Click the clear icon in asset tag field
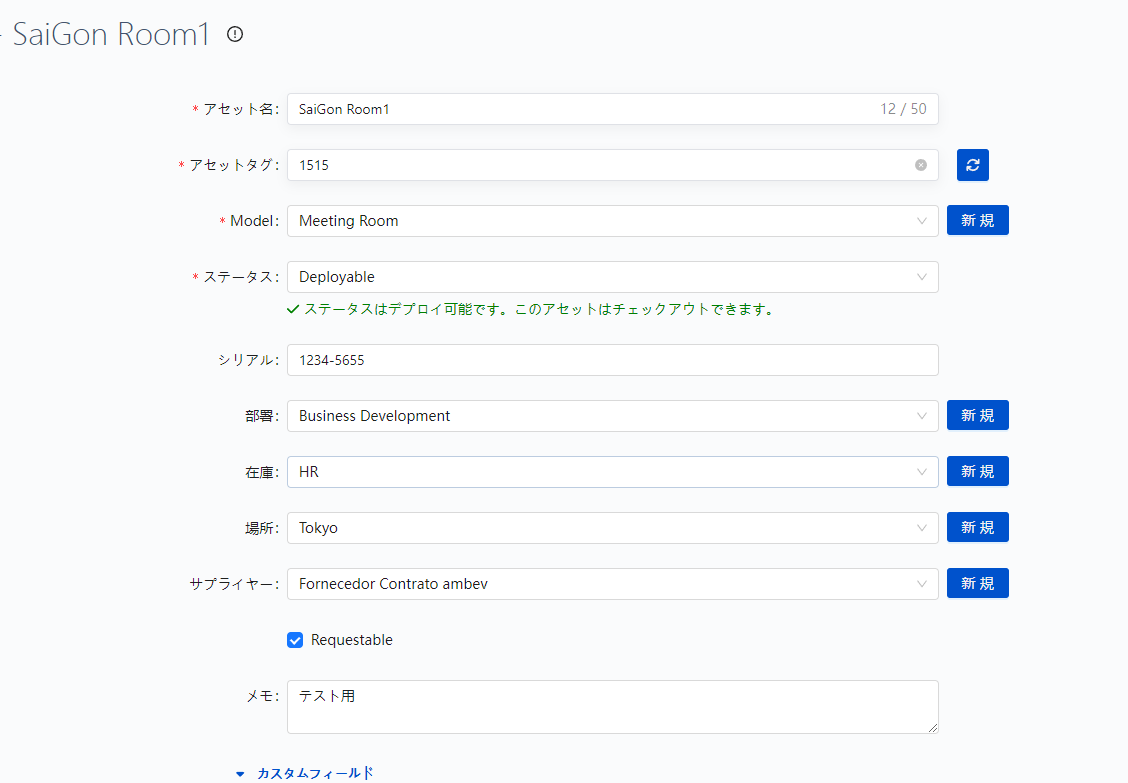The height and width of the screenshot is (783, 1128). click(920, 165)
